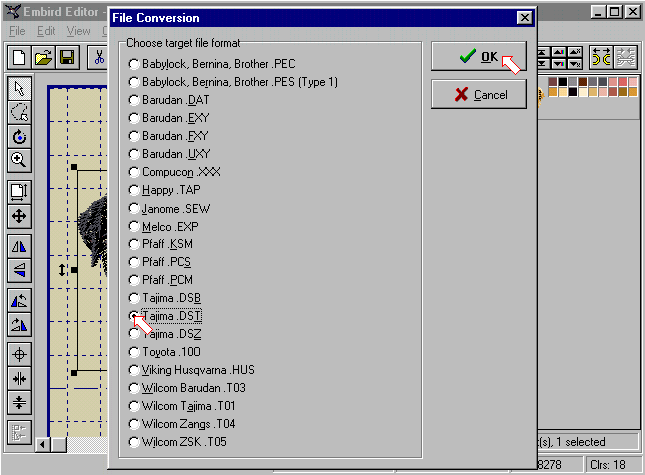Mirror design horizontally with the triangles icon
645x475 pixels.
[x=19, y=247]
